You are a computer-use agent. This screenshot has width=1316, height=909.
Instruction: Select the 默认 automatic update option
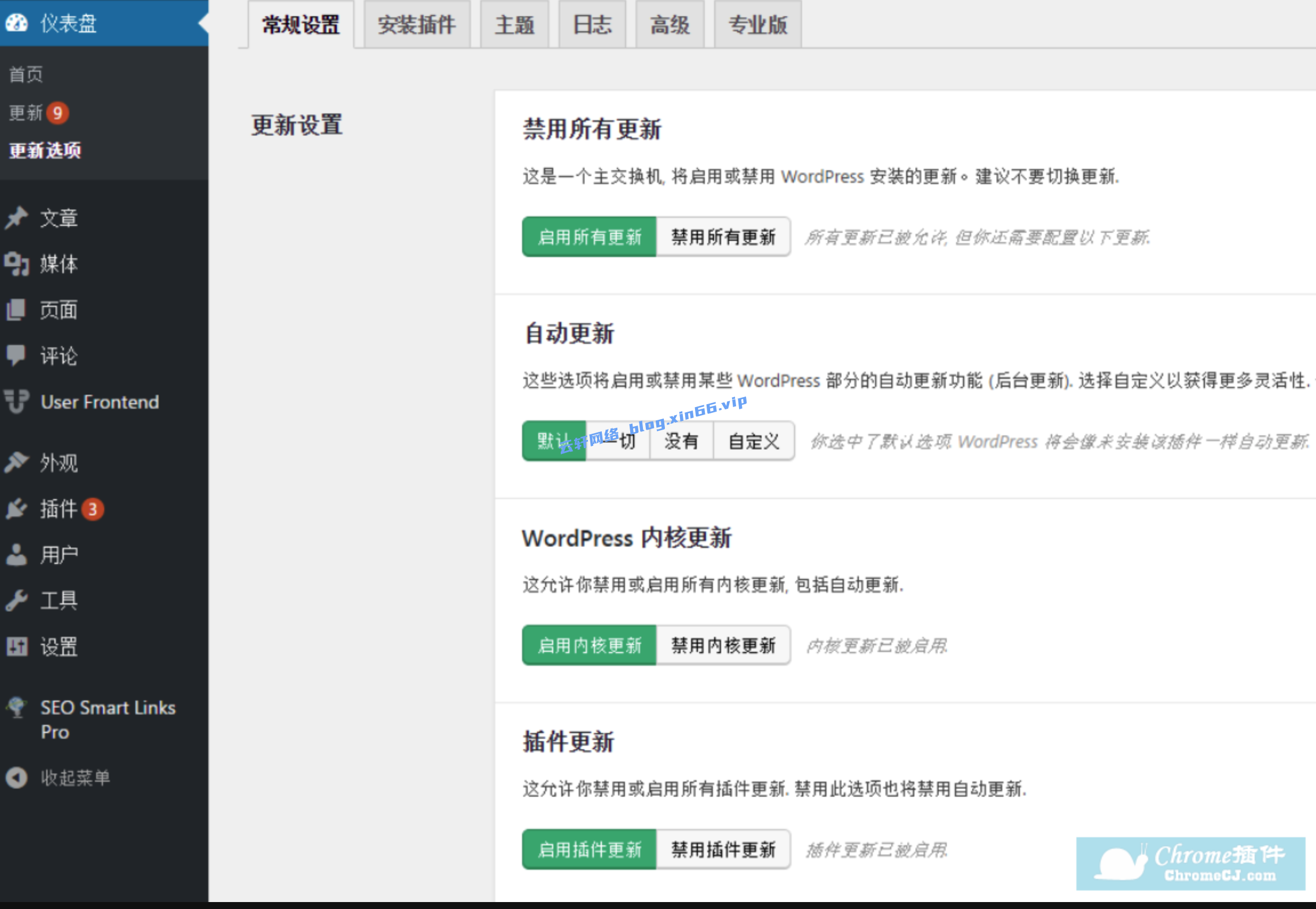coord(554,441)
